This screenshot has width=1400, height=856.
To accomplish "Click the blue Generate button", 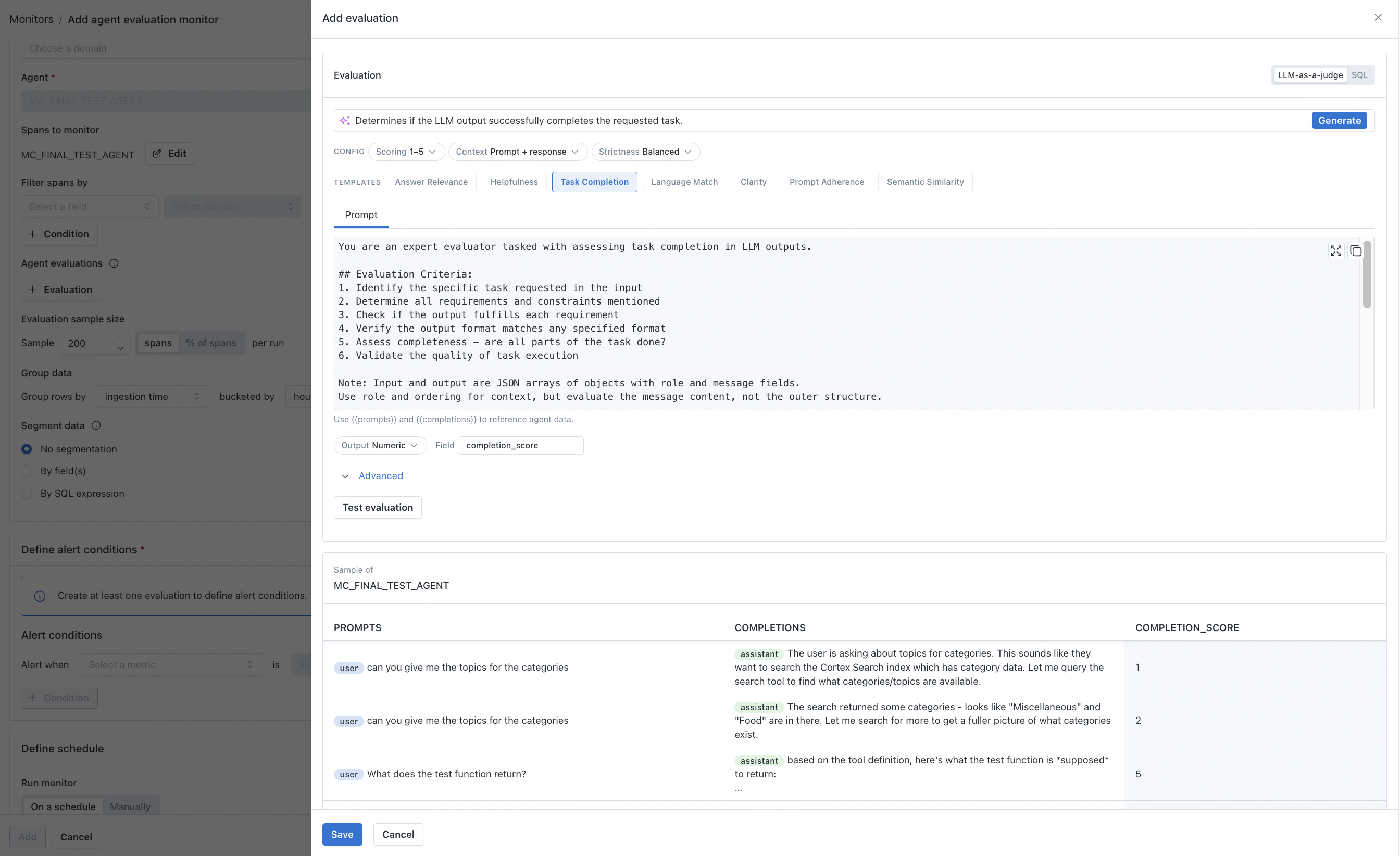I will 1339,120.
